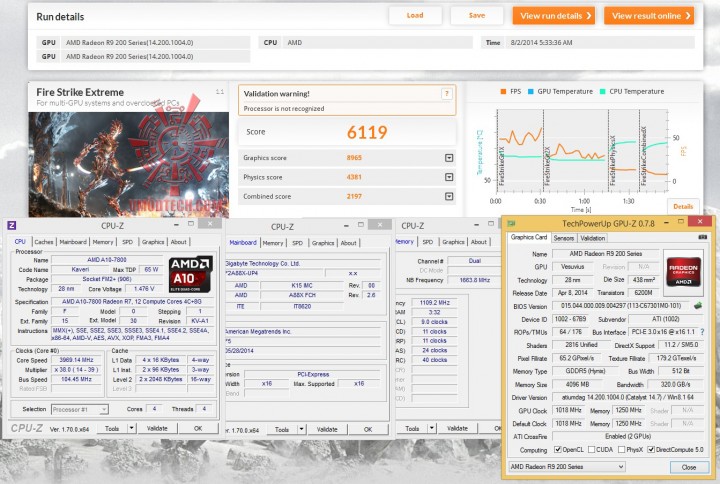Click the NB Frequency value 1663.8 MHz
Image resolution: width=720 pixels, height=484 pixels.
coord(475,280)
